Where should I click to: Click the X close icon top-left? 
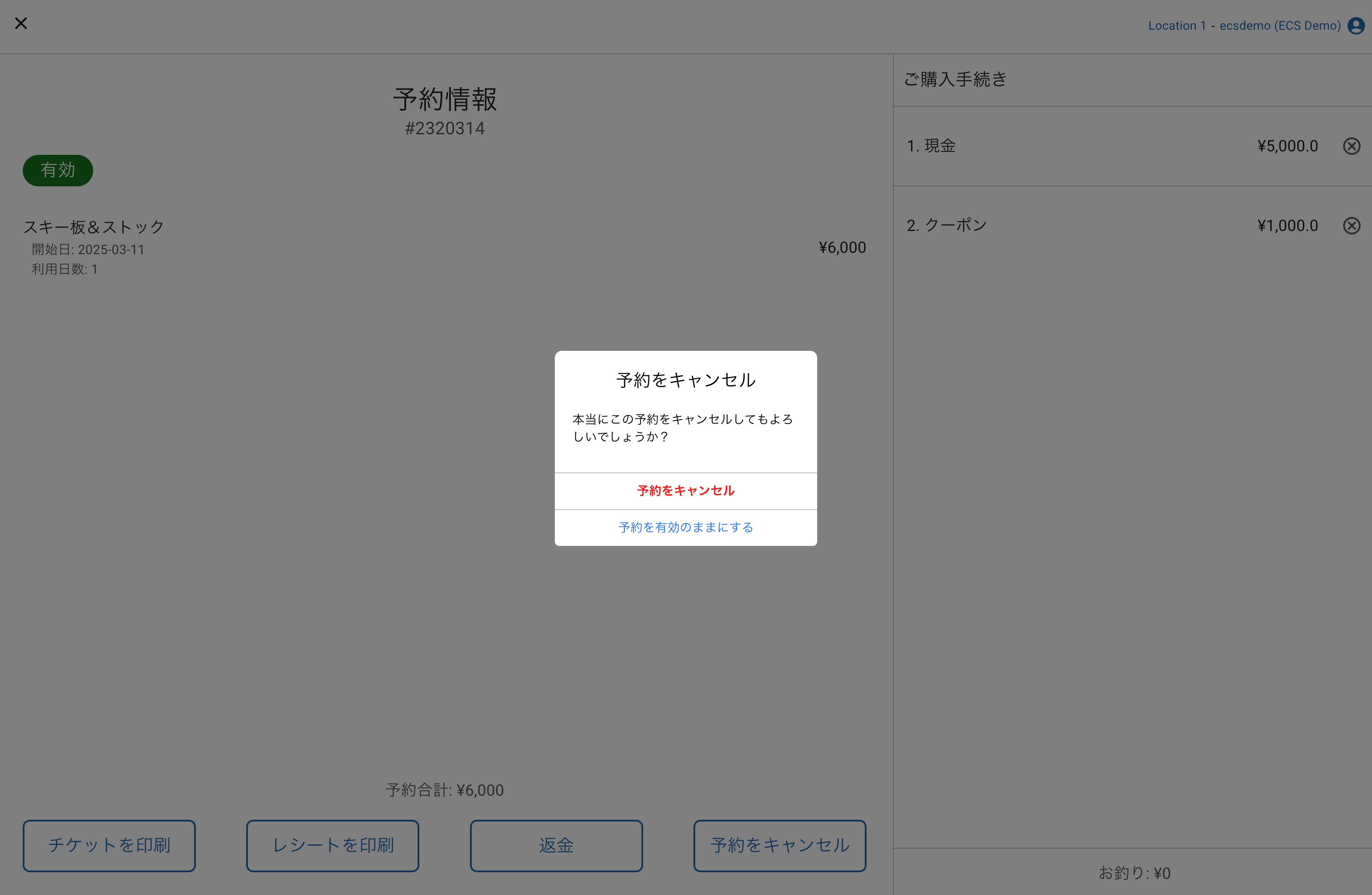(x=21, y=24)
